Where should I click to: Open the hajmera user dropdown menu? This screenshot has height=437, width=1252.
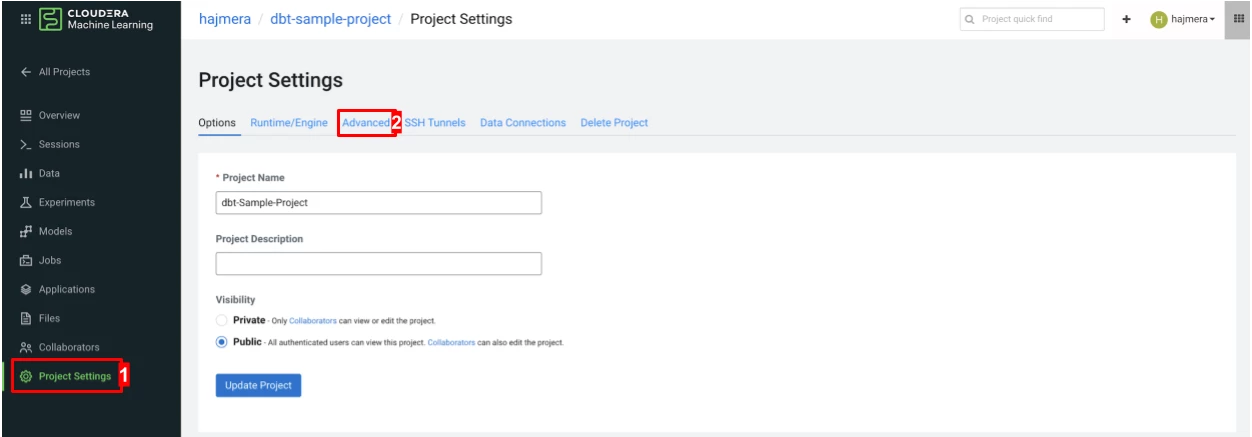[x=1183, y=19]
